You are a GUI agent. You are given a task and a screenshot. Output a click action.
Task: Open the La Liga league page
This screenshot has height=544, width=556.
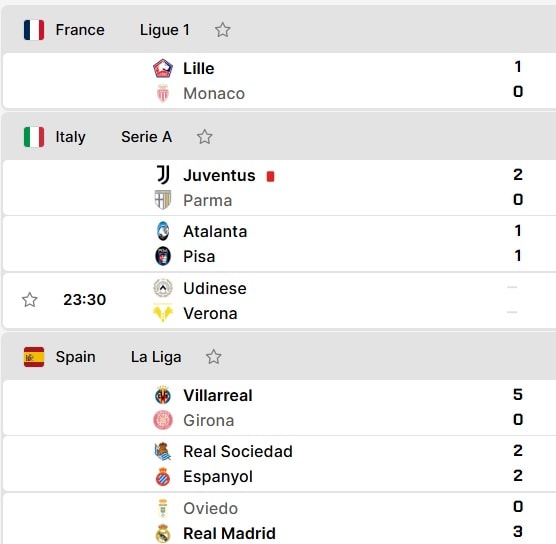tap(156, 357)
